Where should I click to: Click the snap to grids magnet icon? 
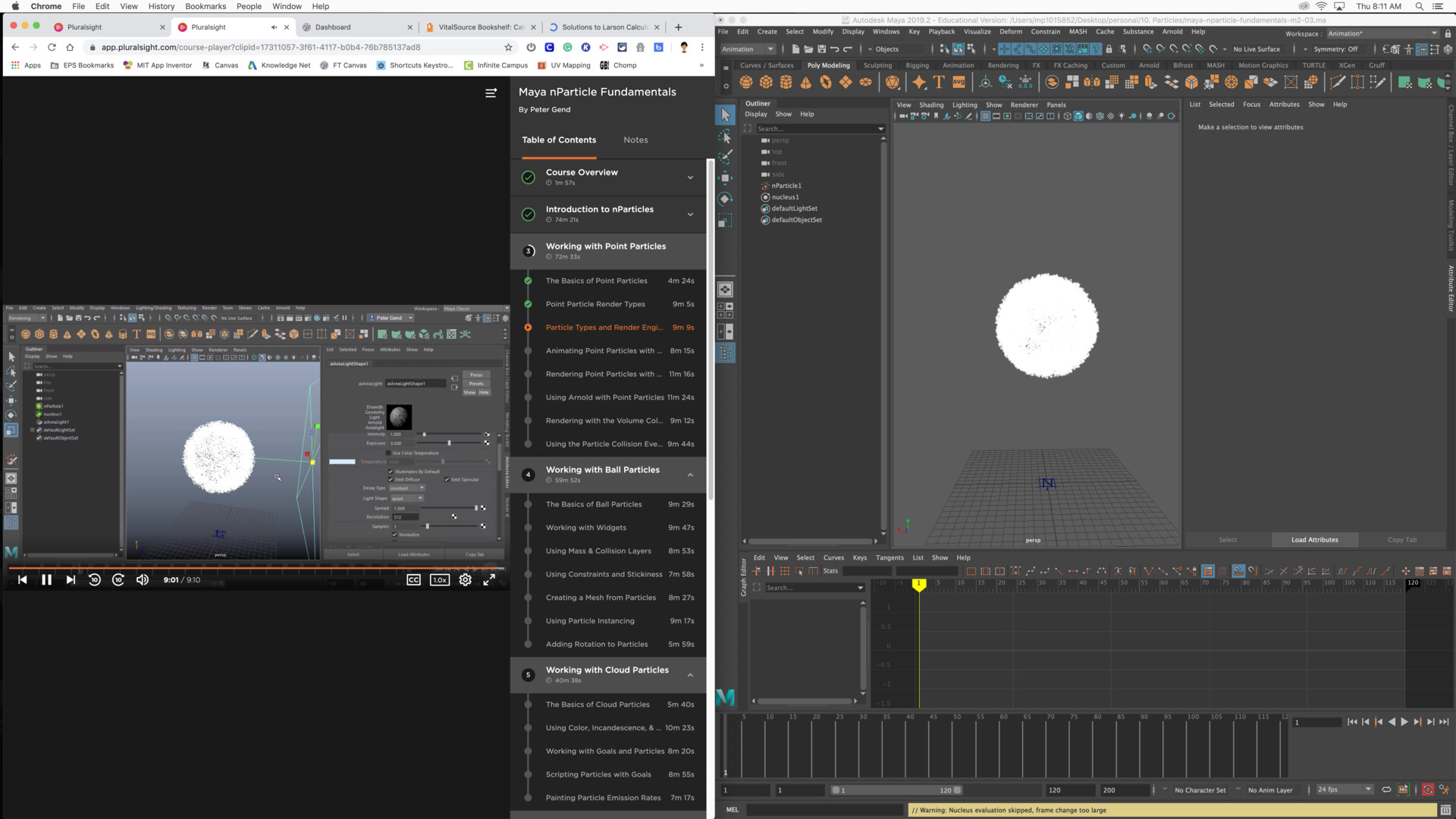click(1147, 49)
